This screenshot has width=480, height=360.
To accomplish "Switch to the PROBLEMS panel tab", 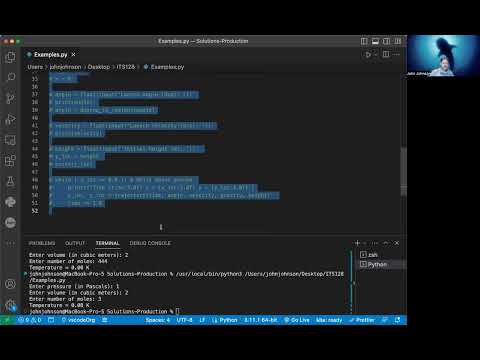I will pyautogui.click(x=42, y=243).
